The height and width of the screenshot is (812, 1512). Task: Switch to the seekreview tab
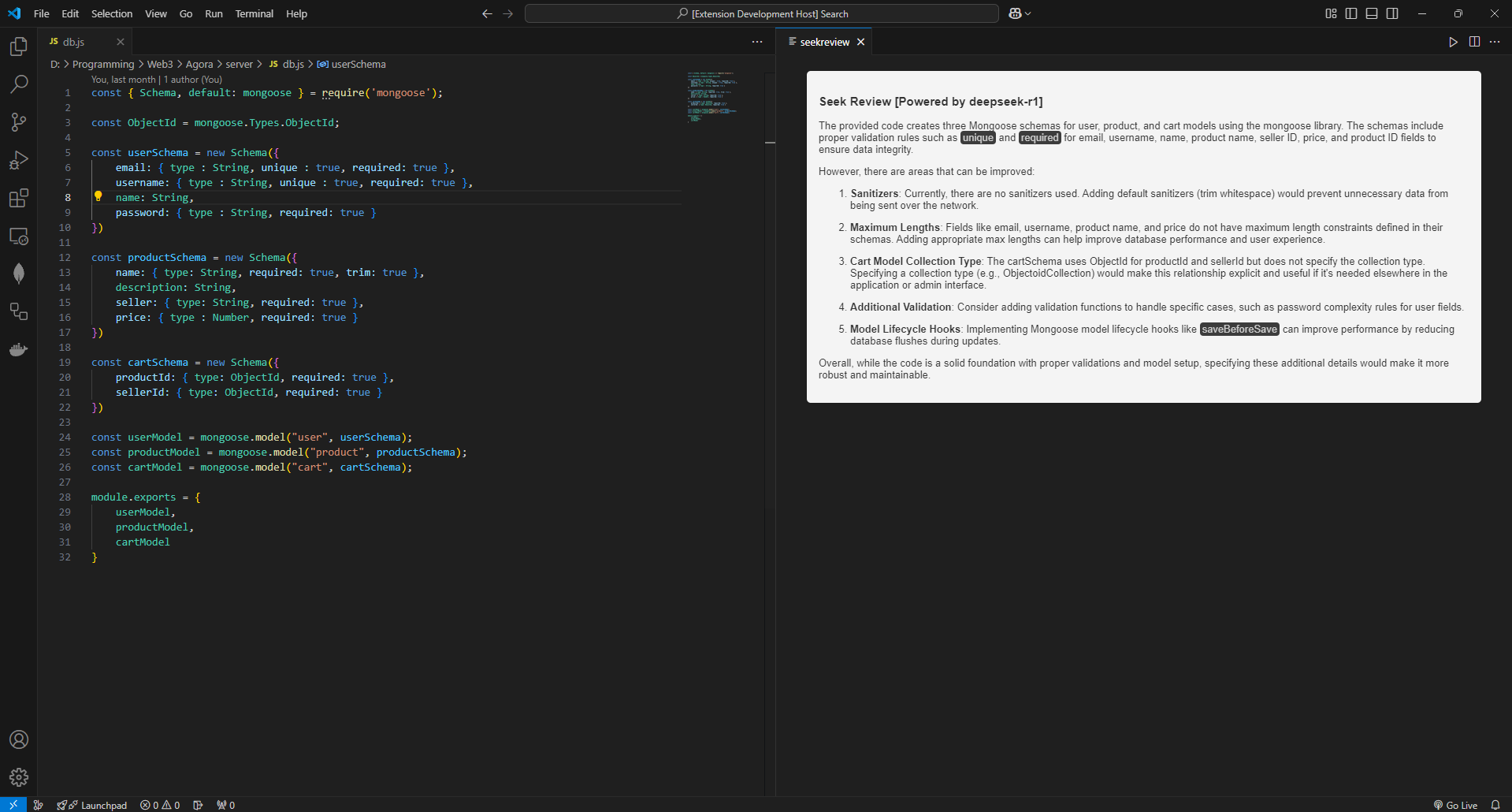click(824, 42)
